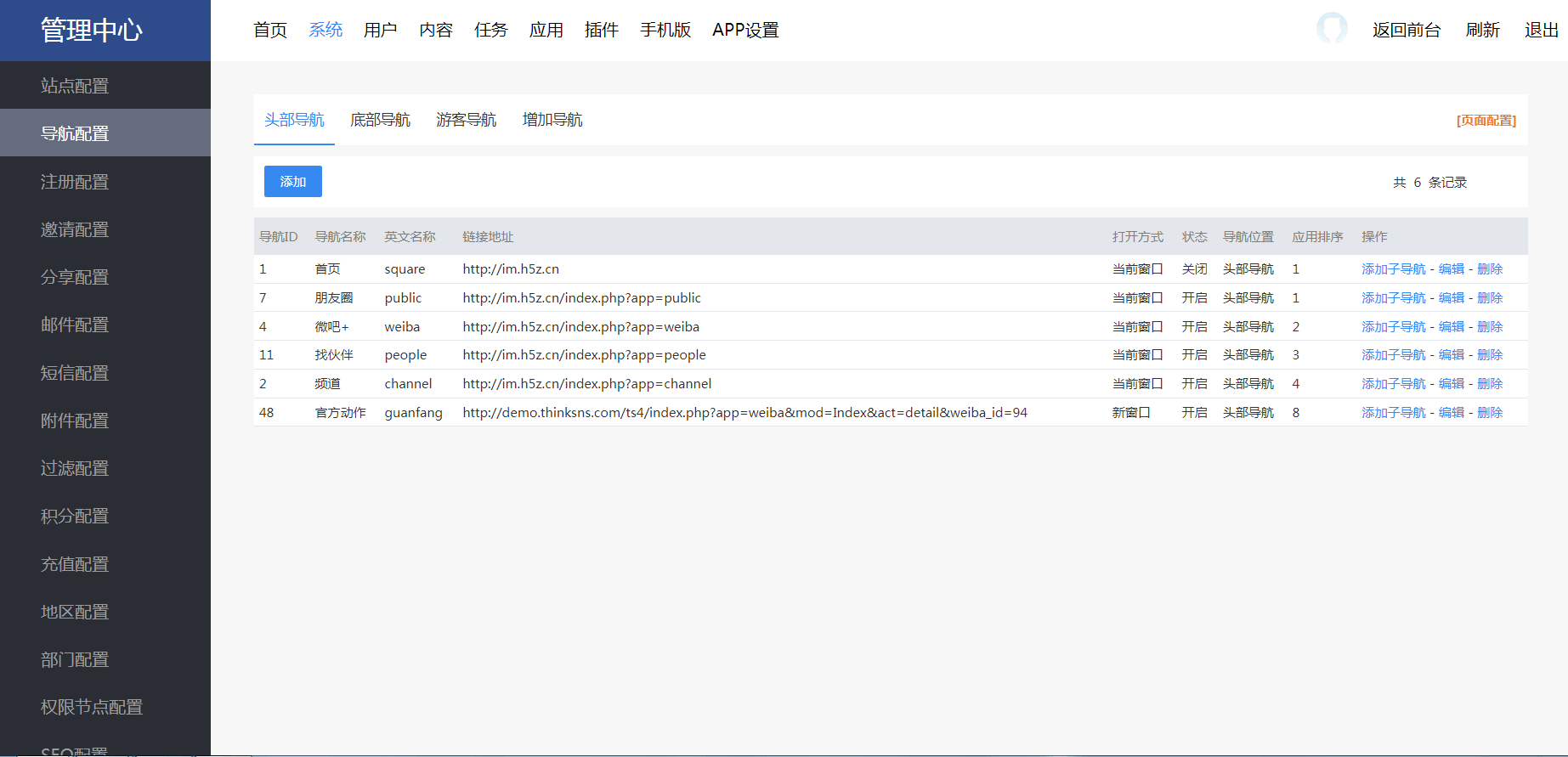
Task: Add sub-navigation to the 微吧+ row
Action: pos(1393,327)
